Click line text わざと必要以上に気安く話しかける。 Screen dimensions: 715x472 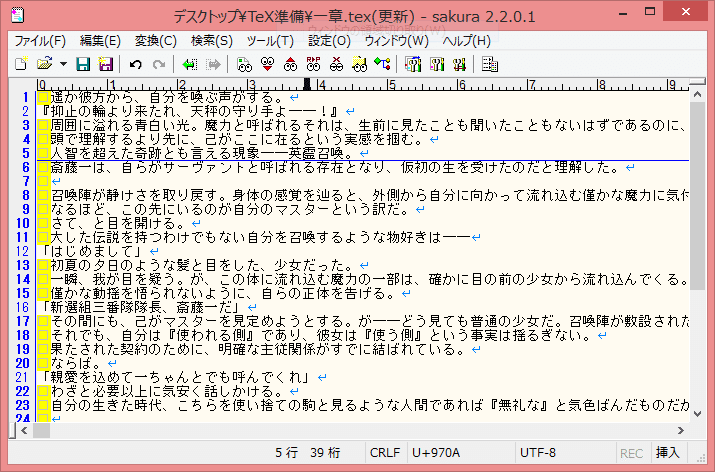coord(169,391)
